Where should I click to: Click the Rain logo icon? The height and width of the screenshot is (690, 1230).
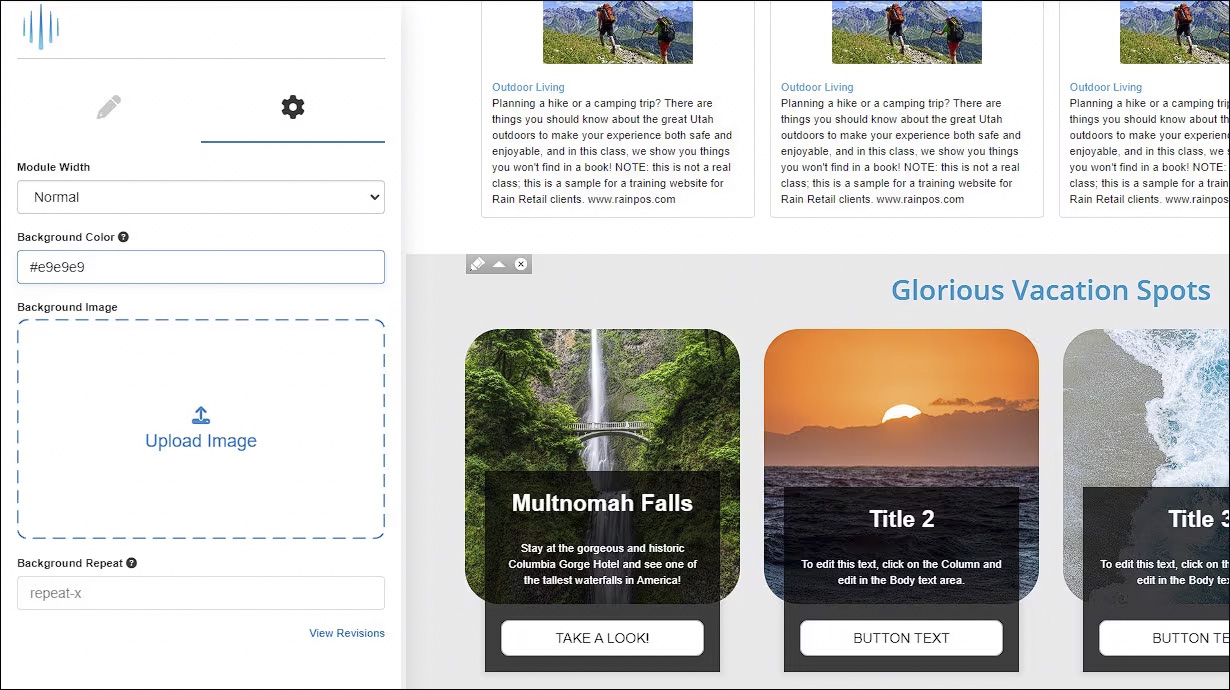click(41, 27)
